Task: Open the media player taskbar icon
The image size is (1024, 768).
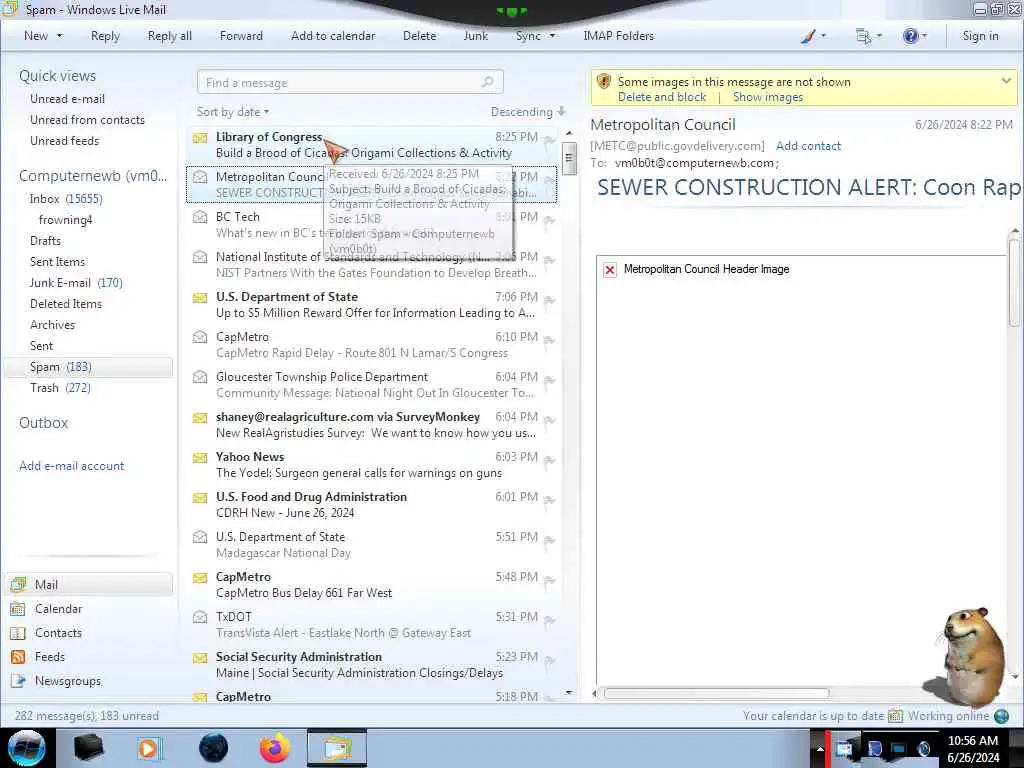Action: [x=150, y=748]
